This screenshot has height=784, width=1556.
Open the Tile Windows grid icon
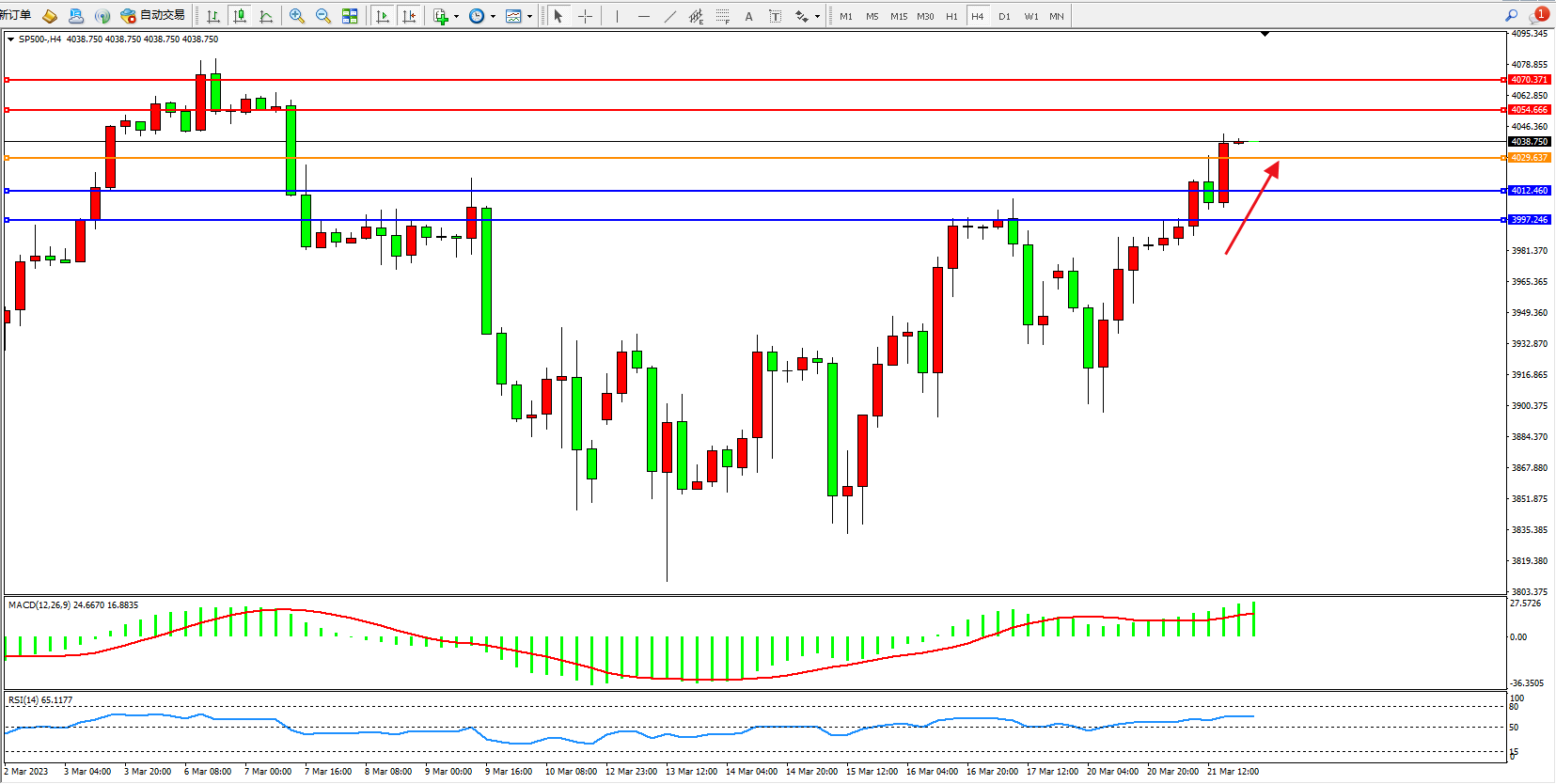[350, 16]
